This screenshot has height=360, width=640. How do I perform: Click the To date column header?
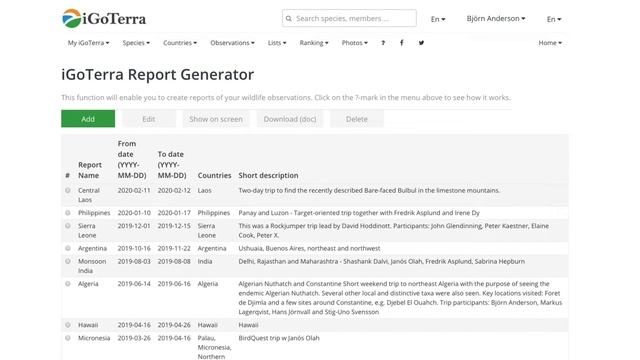(172, 164)
